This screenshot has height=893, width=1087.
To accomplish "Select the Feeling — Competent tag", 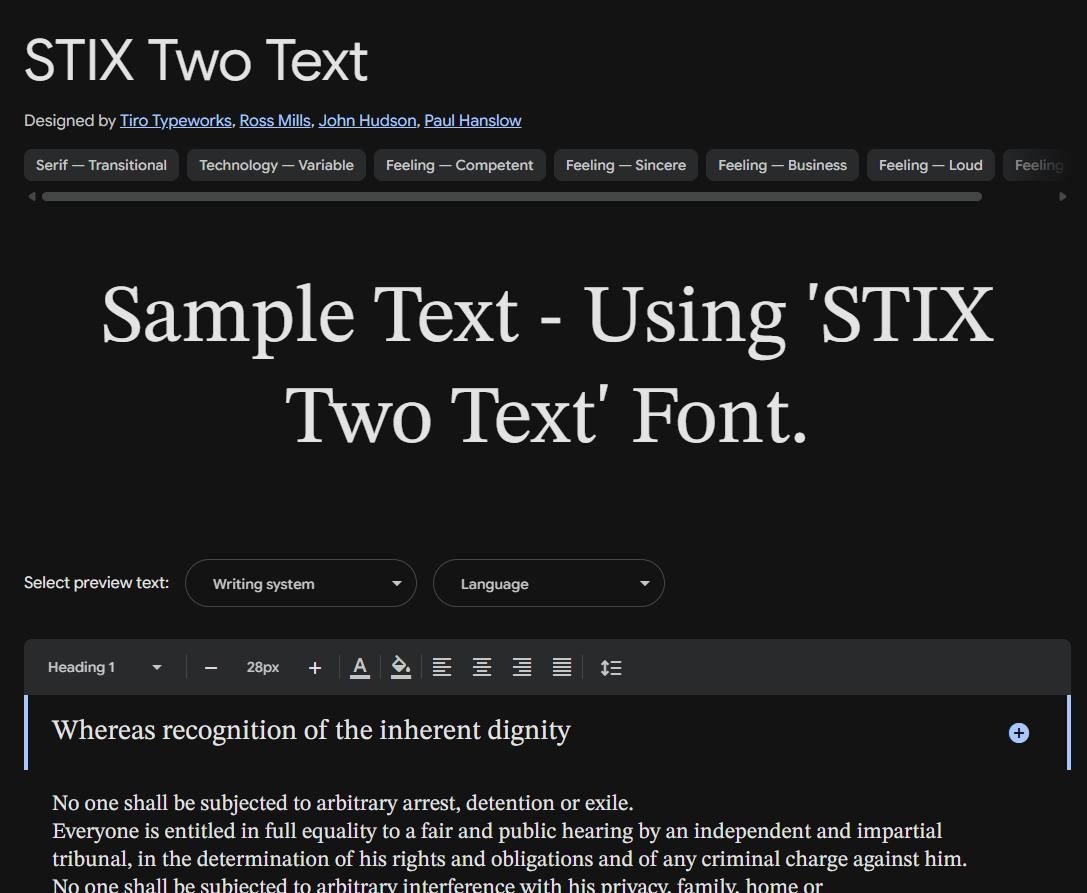I will [460, 165].
